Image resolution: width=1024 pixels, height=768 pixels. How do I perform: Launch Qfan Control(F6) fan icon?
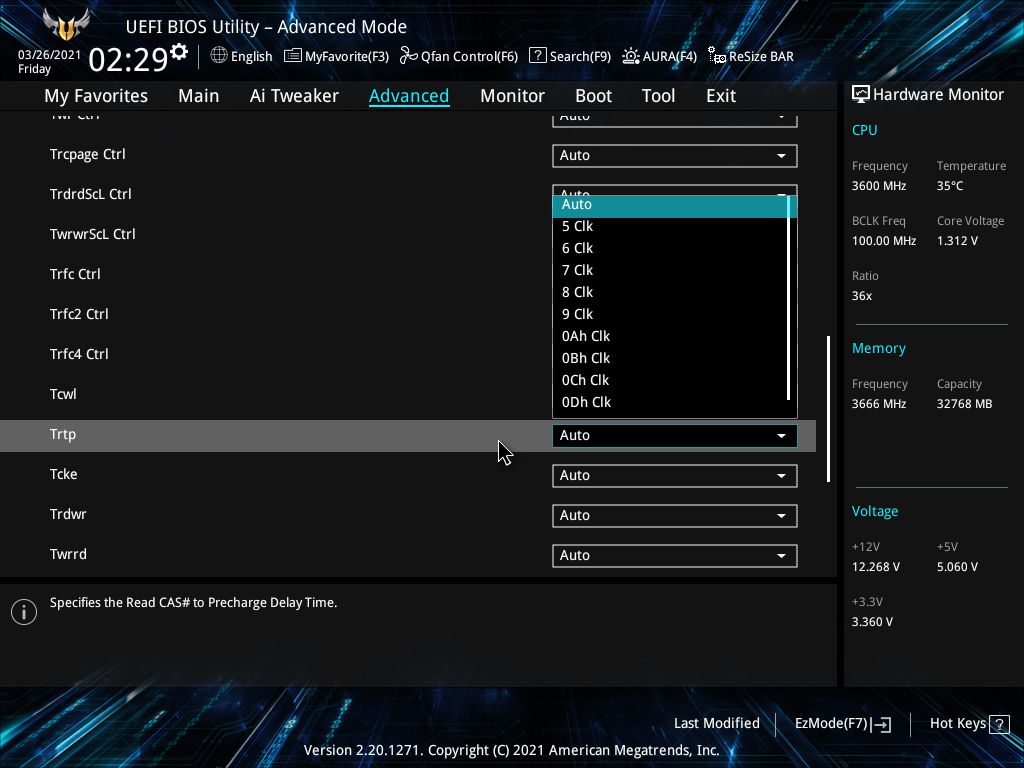(409, 56)
